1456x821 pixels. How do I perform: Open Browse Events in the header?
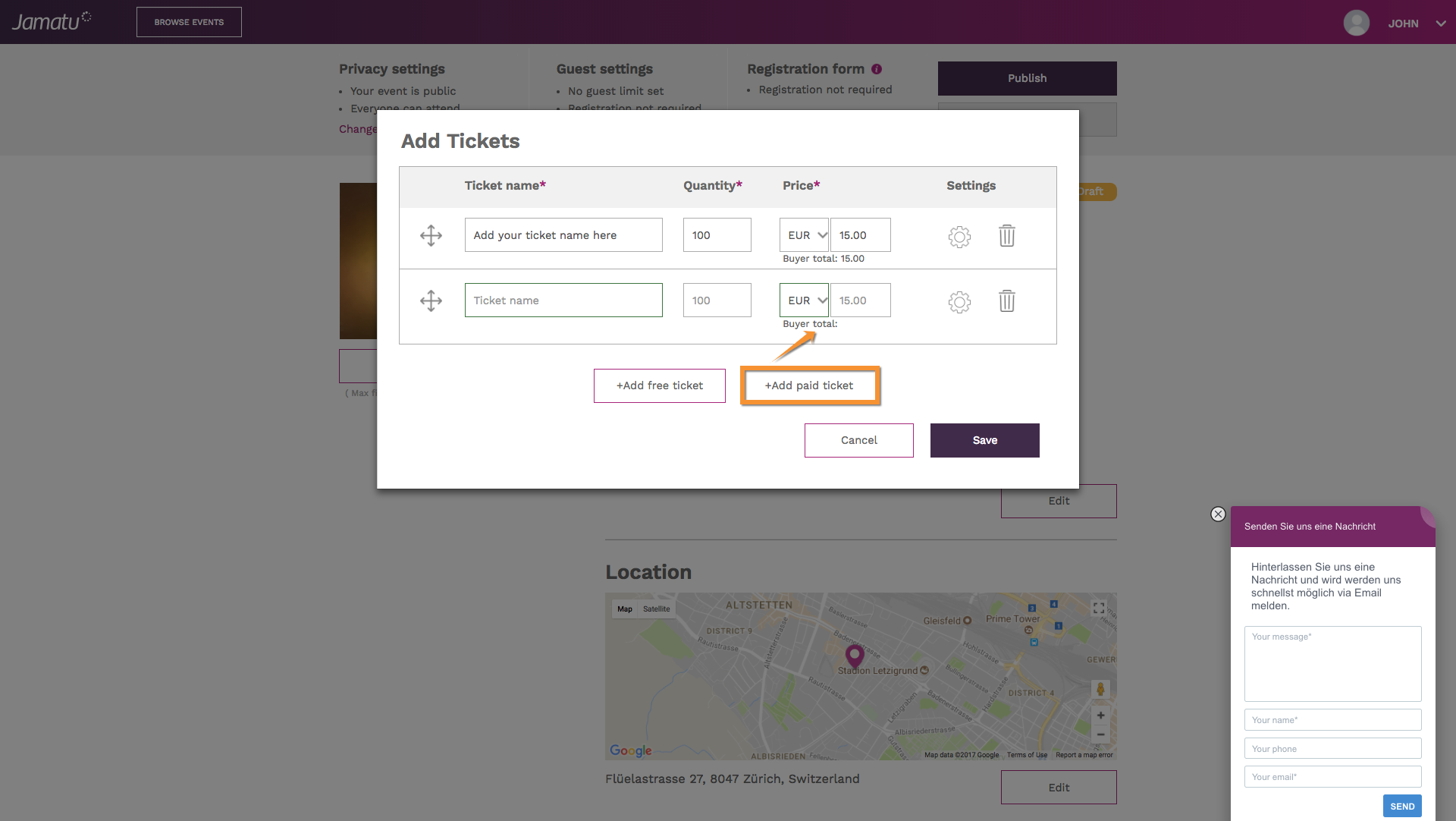coord(189,22)
